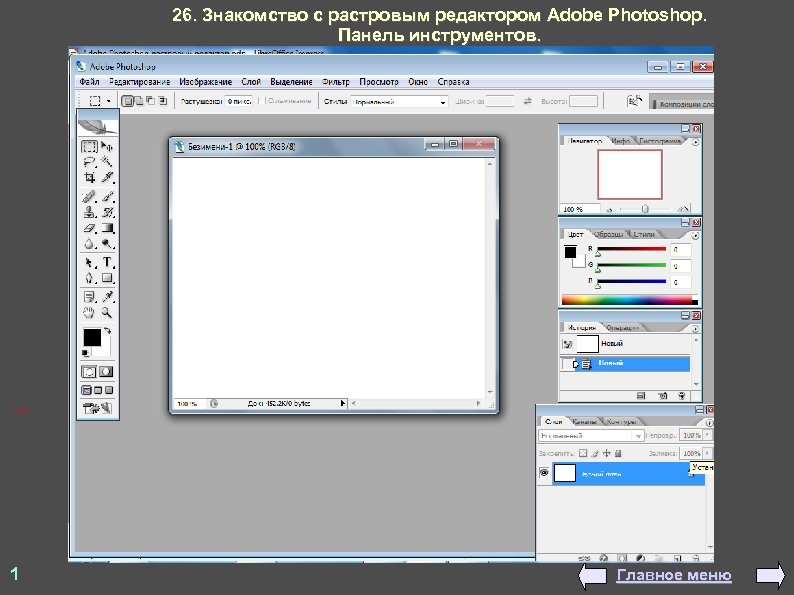Toggle lock all padlock in Layers panel
The image size is (794, 595).
[618, 453]
